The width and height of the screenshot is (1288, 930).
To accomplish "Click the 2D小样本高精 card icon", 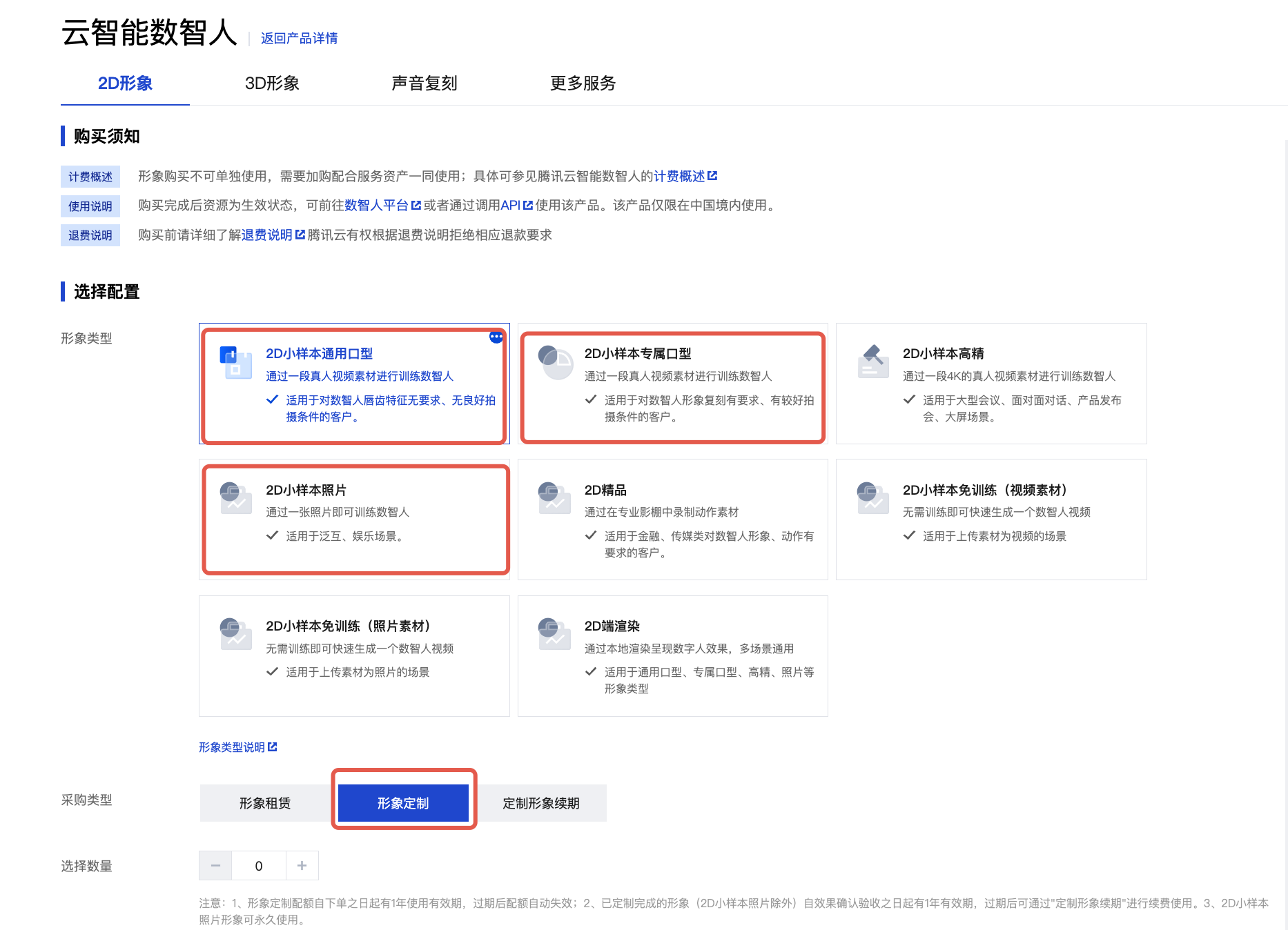I will (x=873, y=362).
